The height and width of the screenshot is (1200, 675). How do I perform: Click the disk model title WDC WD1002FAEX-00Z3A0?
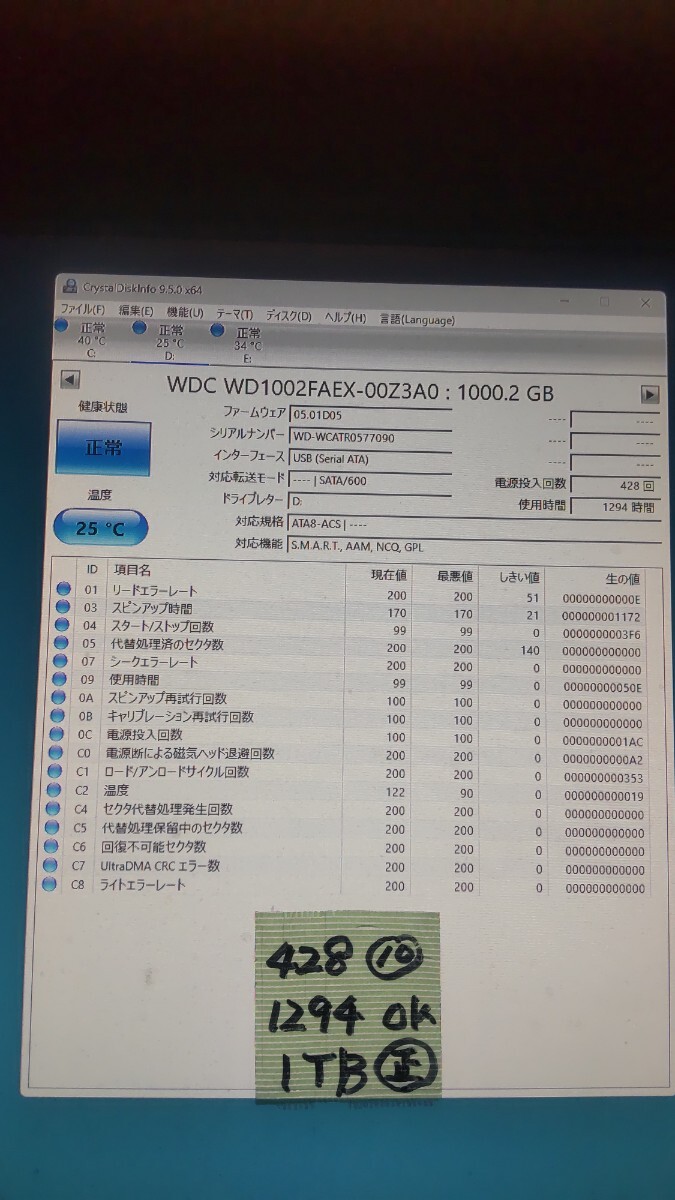pos(302,386)
